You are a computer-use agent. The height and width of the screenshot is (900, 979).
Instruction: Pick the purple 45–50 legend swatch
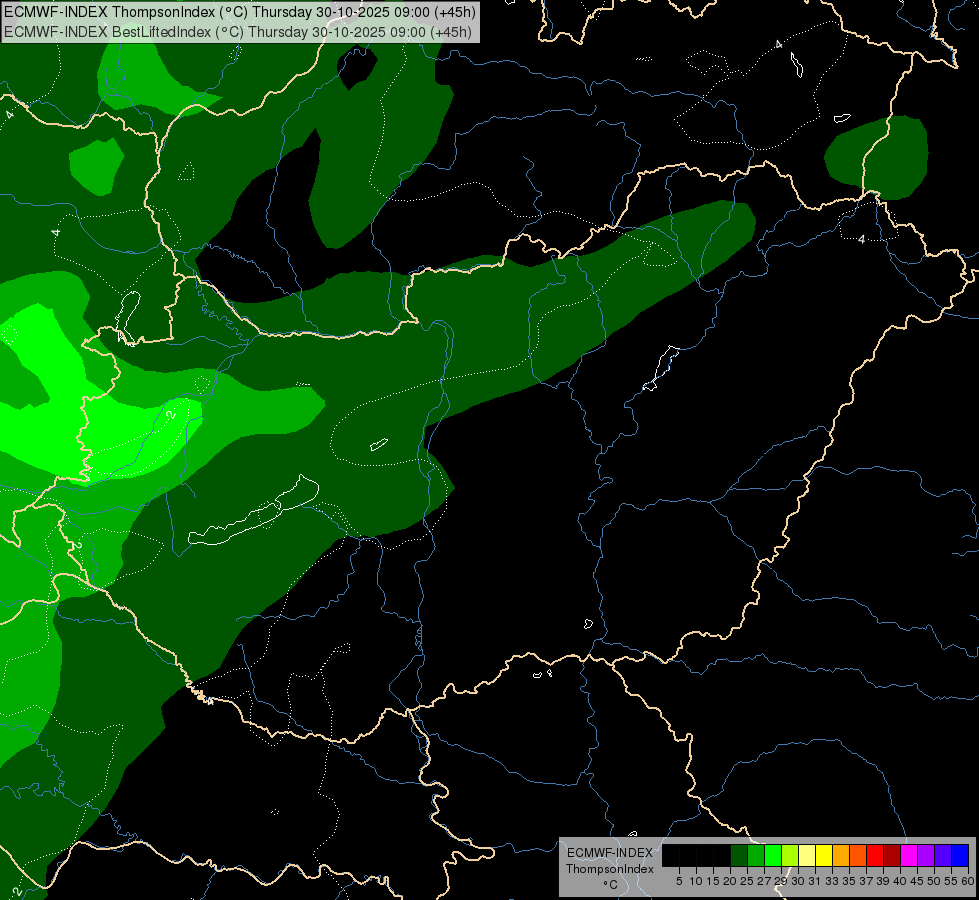click(x=926, y=855)
